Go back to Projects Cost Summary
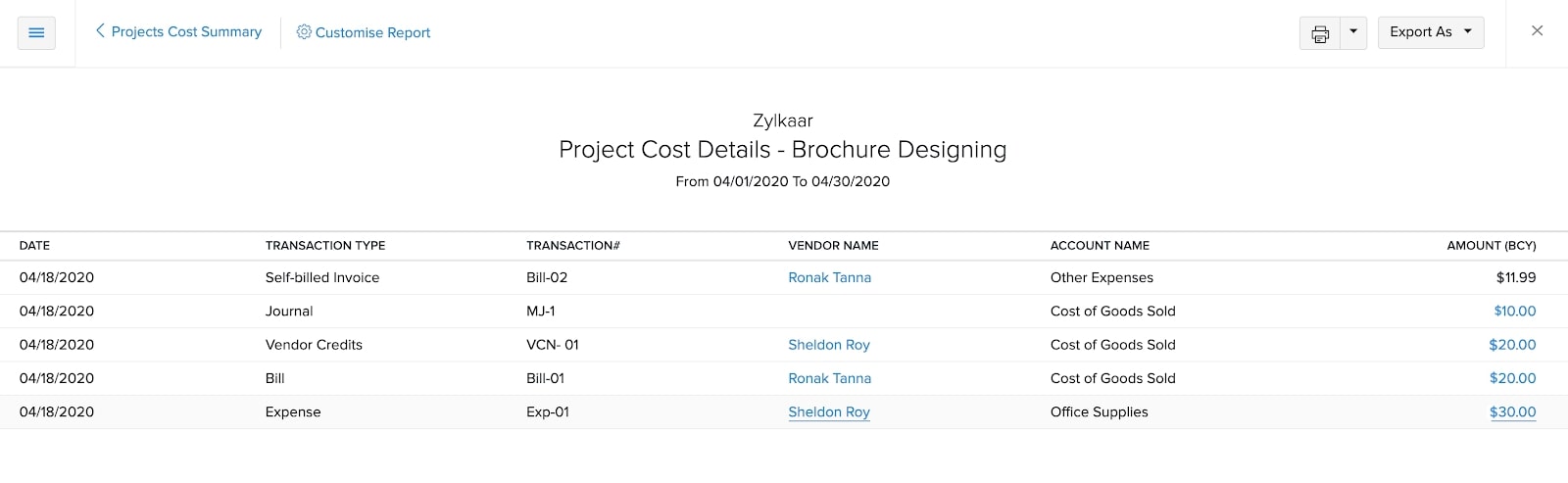 (x=178, y=31)
